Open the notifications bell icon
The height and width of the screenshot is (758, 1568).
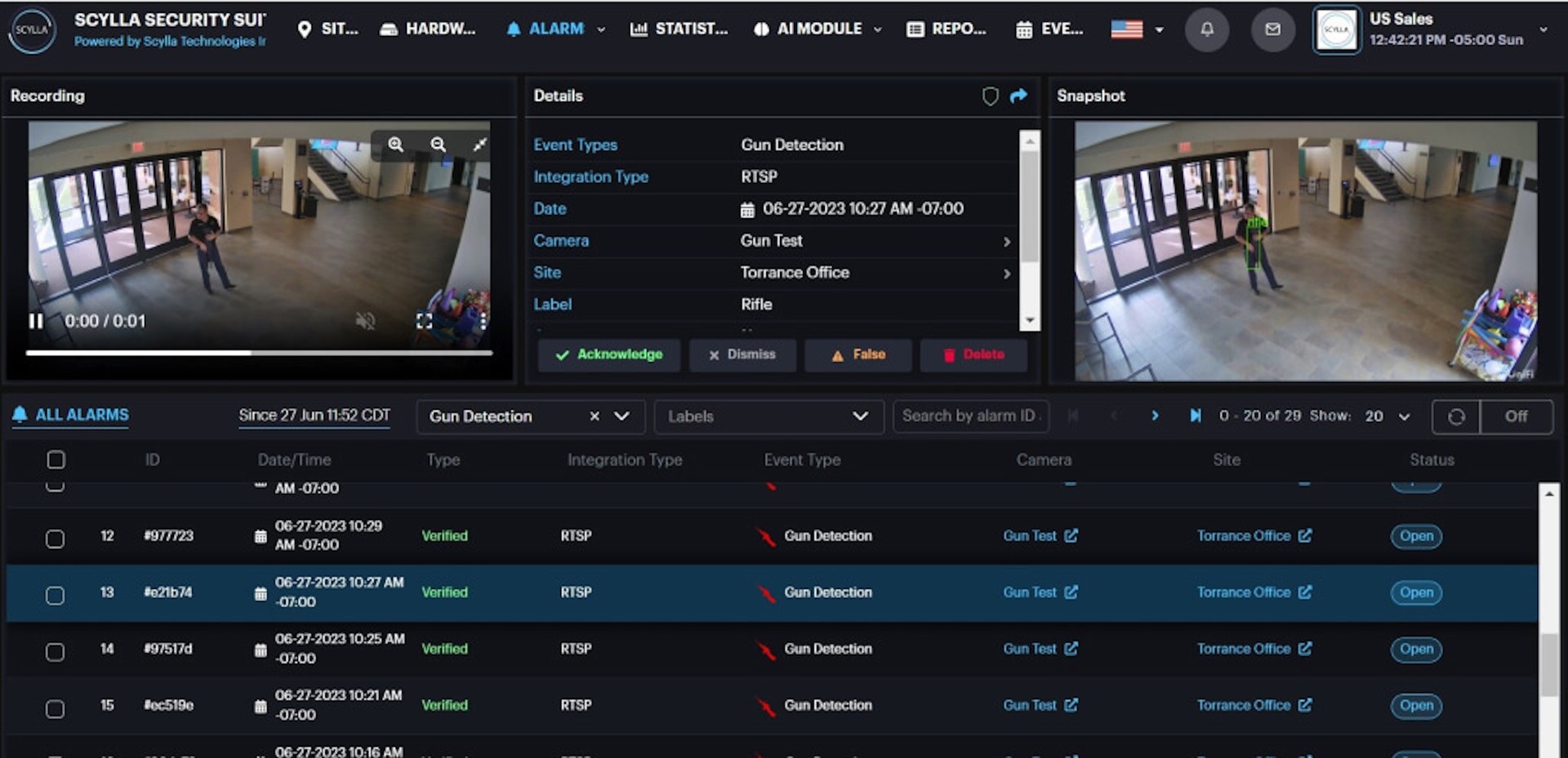[x=1206, y=29]
